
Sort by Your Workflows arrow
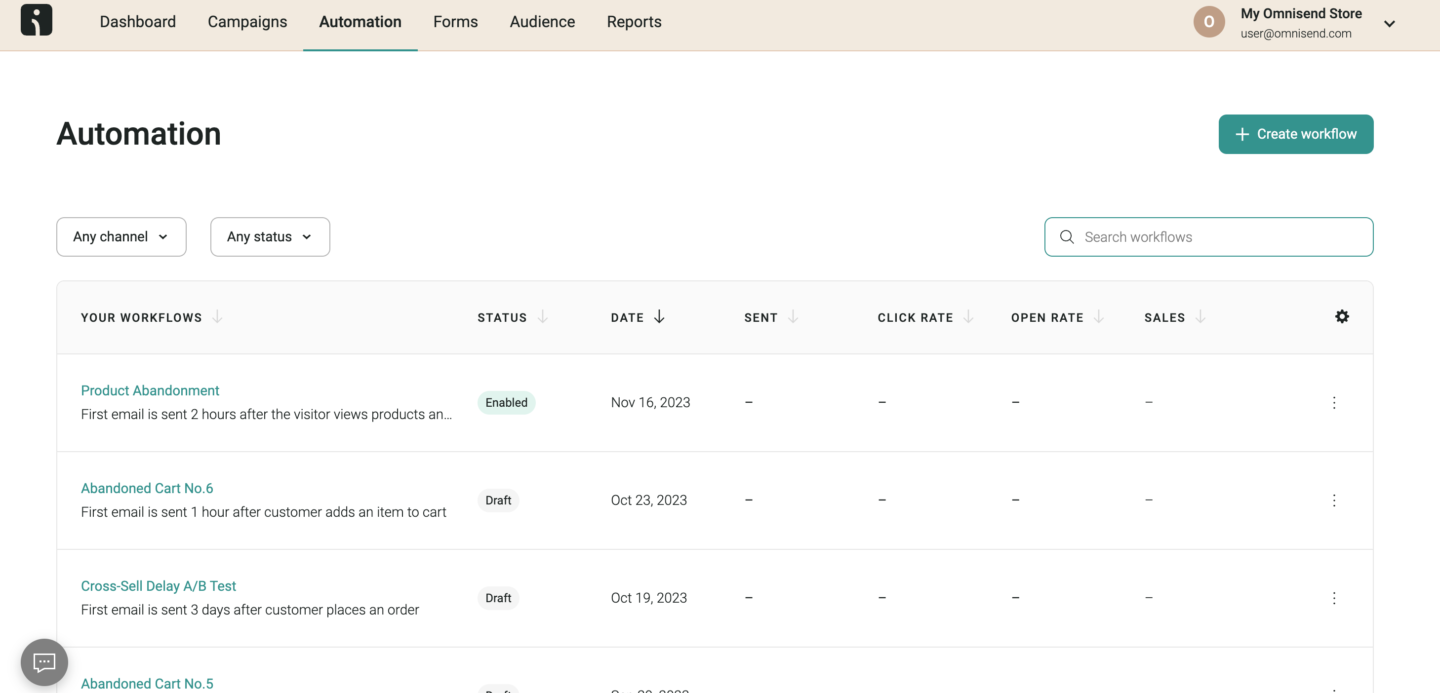217,317
